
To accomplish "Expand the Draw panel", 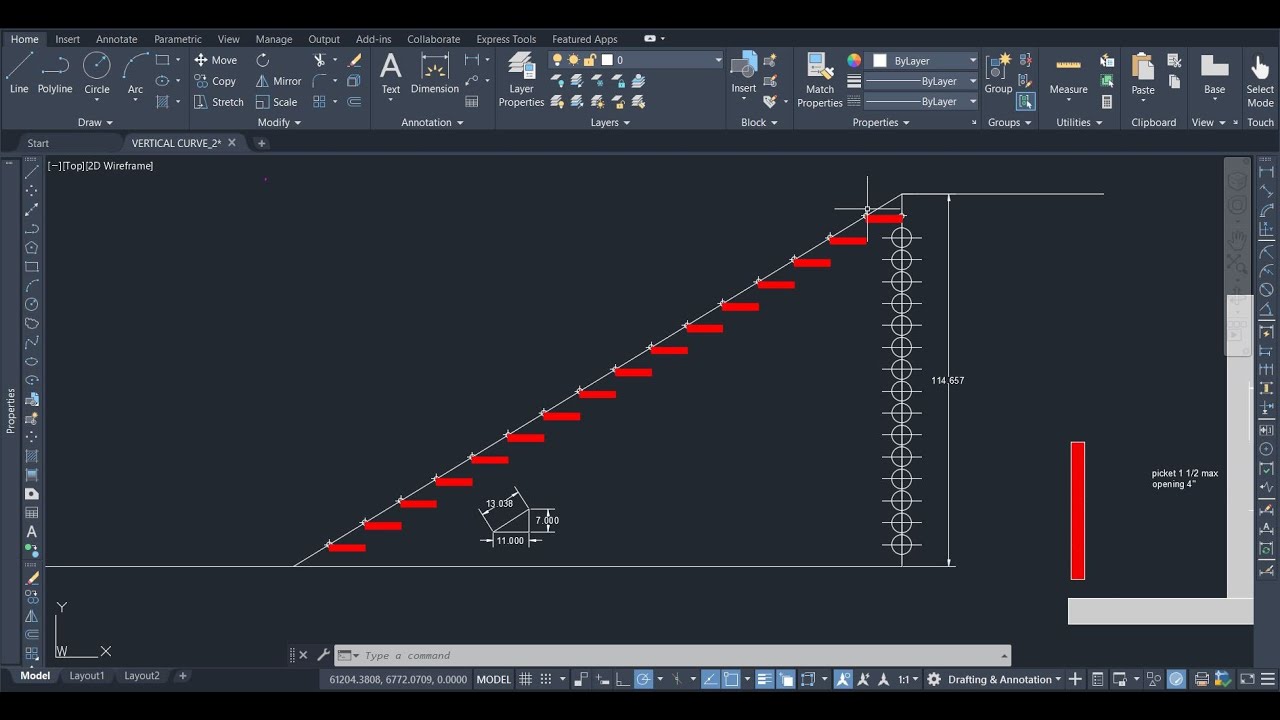I will click(x=95, y=122).
